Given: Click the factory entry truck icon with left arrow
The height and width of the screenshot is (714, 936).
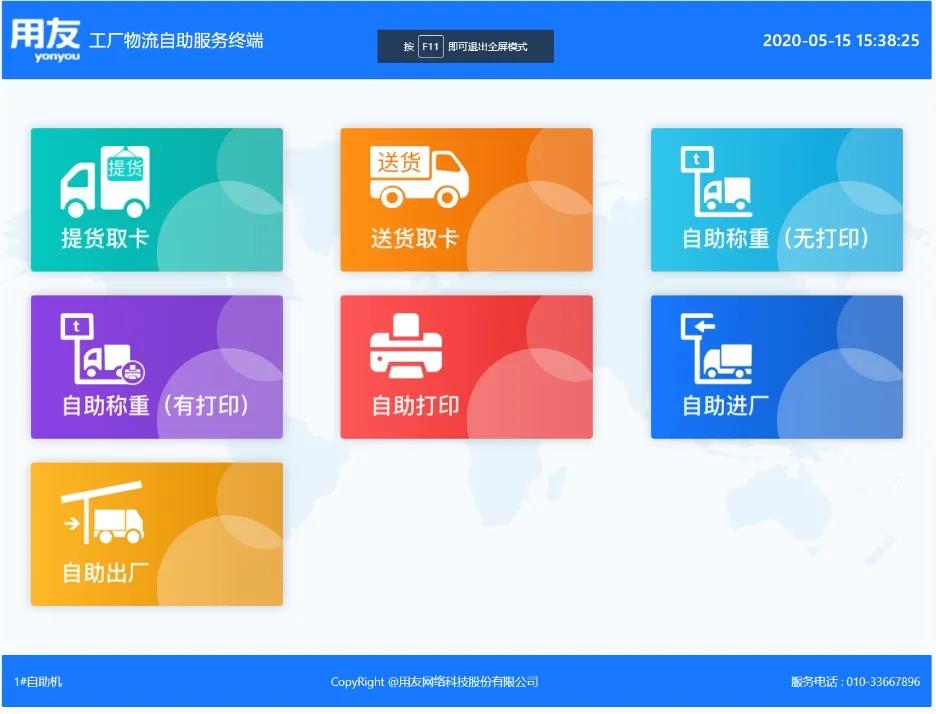Looking at the screenshot, I should (x=715, y=349).
